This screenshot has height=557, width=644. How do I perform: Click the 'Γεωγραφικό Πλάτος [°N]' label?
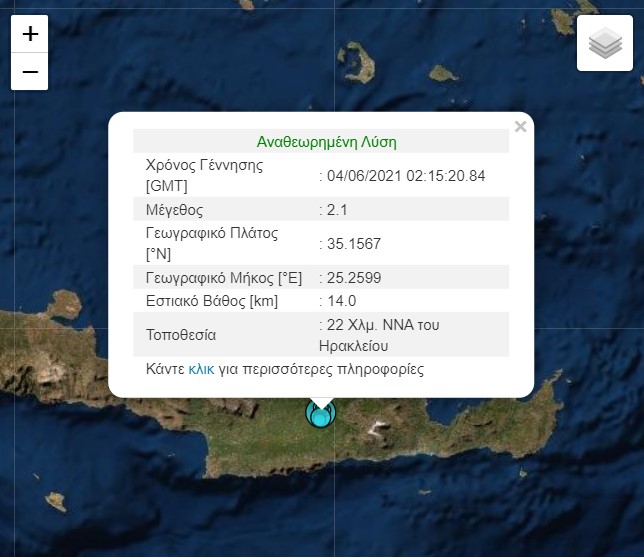(212, 244)
